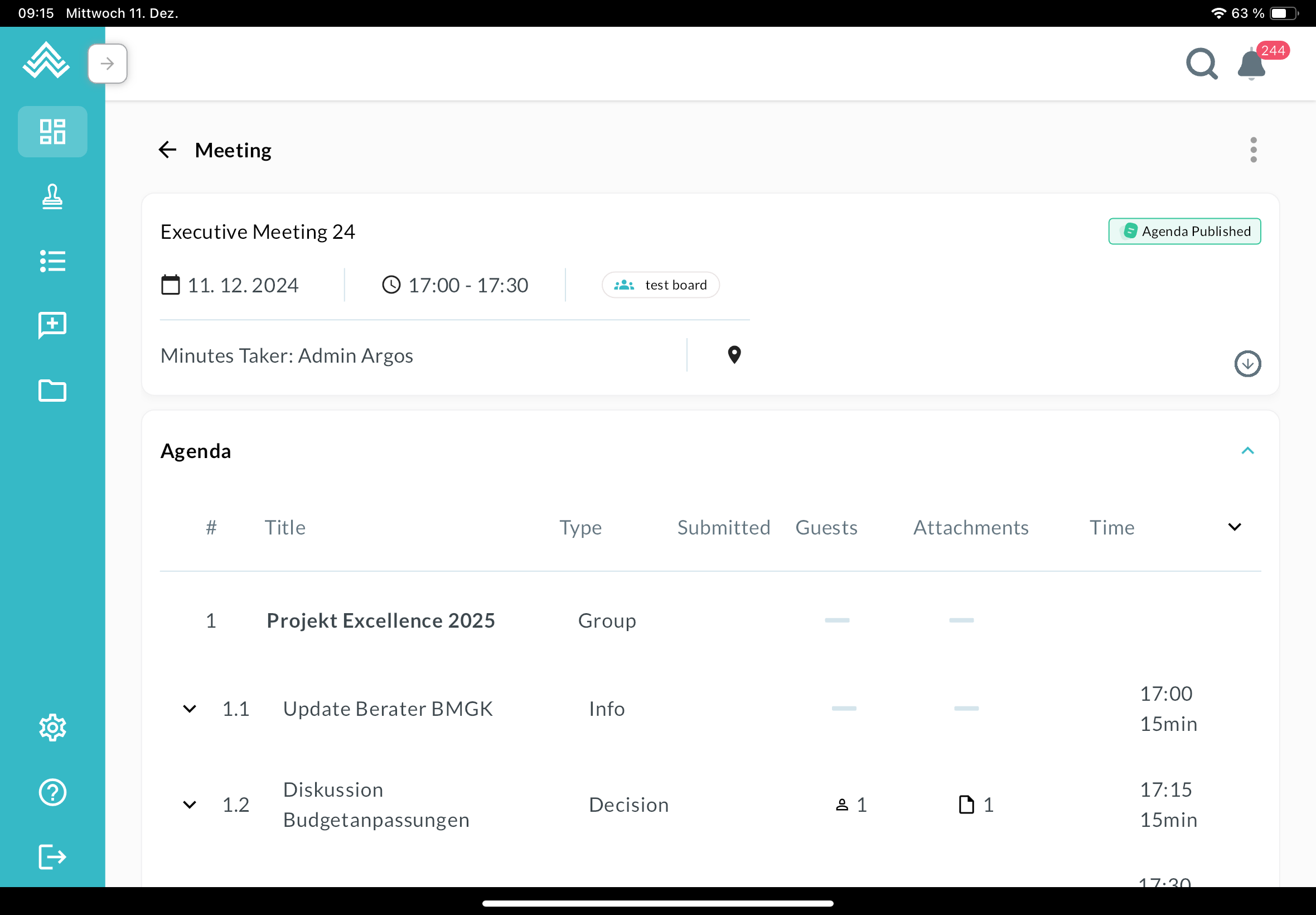
Task: Open the search magnifier icon
Action: [1201, 64]
